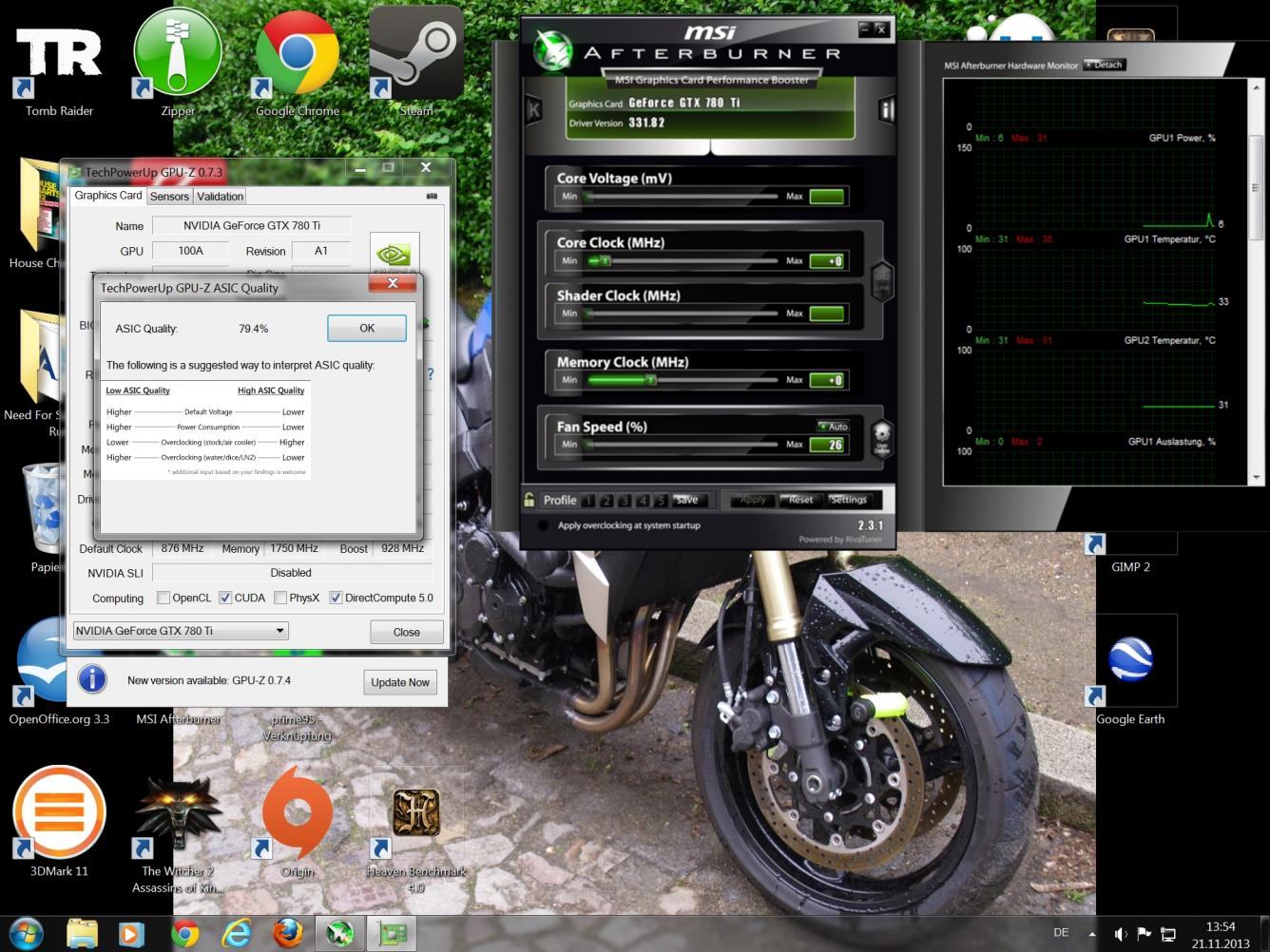Click the DE language indicator in taskbar

pyautogui.click(x=1061, y=933)
